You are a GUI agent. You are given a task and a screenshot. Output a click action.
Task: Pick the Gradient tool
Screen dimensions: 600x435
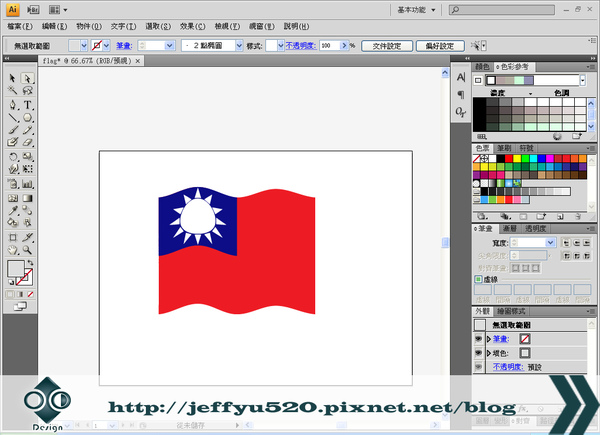[x=27, y=198]
